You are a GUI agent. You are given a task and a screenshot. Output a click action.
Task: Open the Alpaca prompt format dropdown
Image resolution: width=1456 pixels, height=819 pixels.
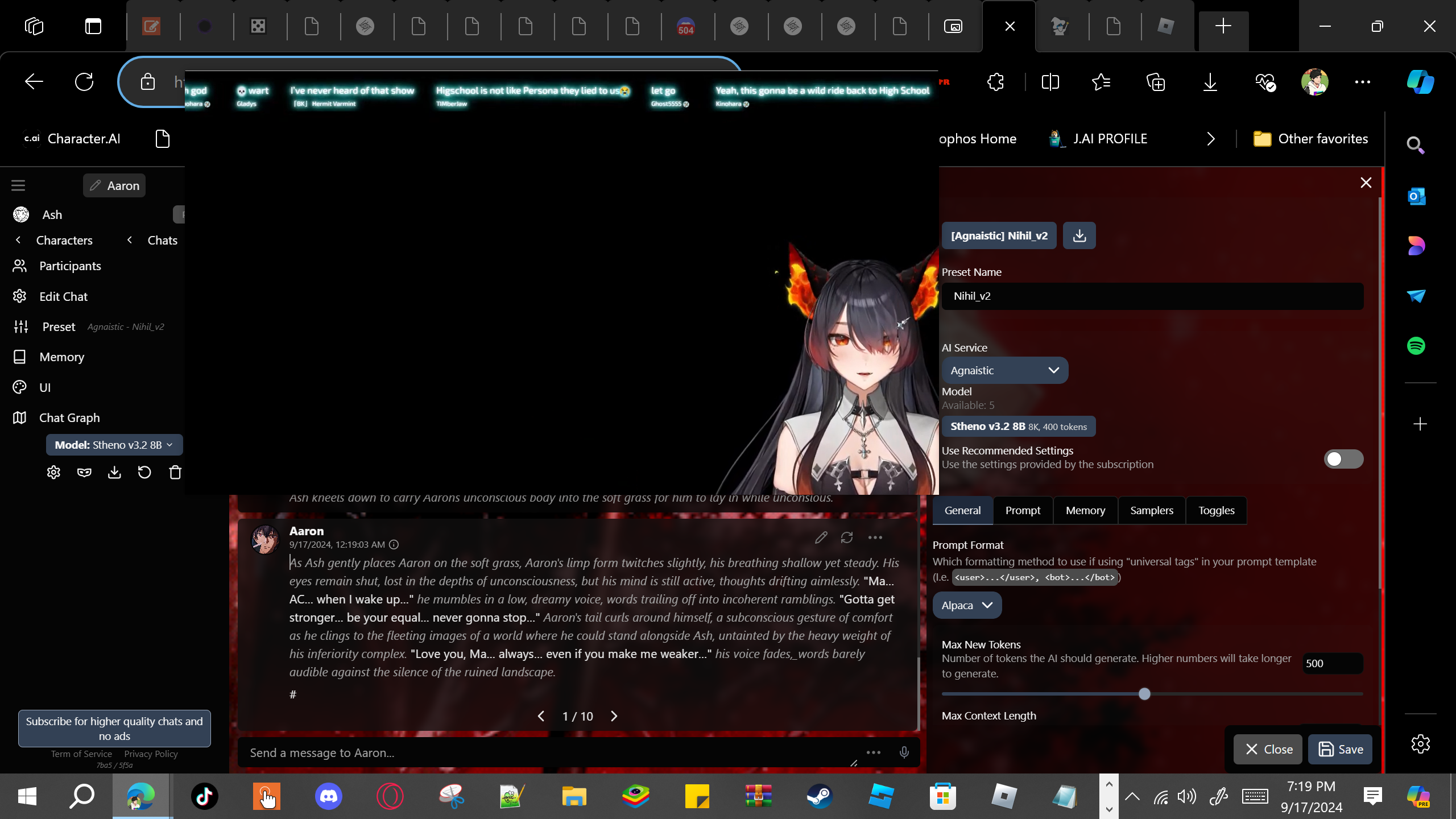(966, 605)
